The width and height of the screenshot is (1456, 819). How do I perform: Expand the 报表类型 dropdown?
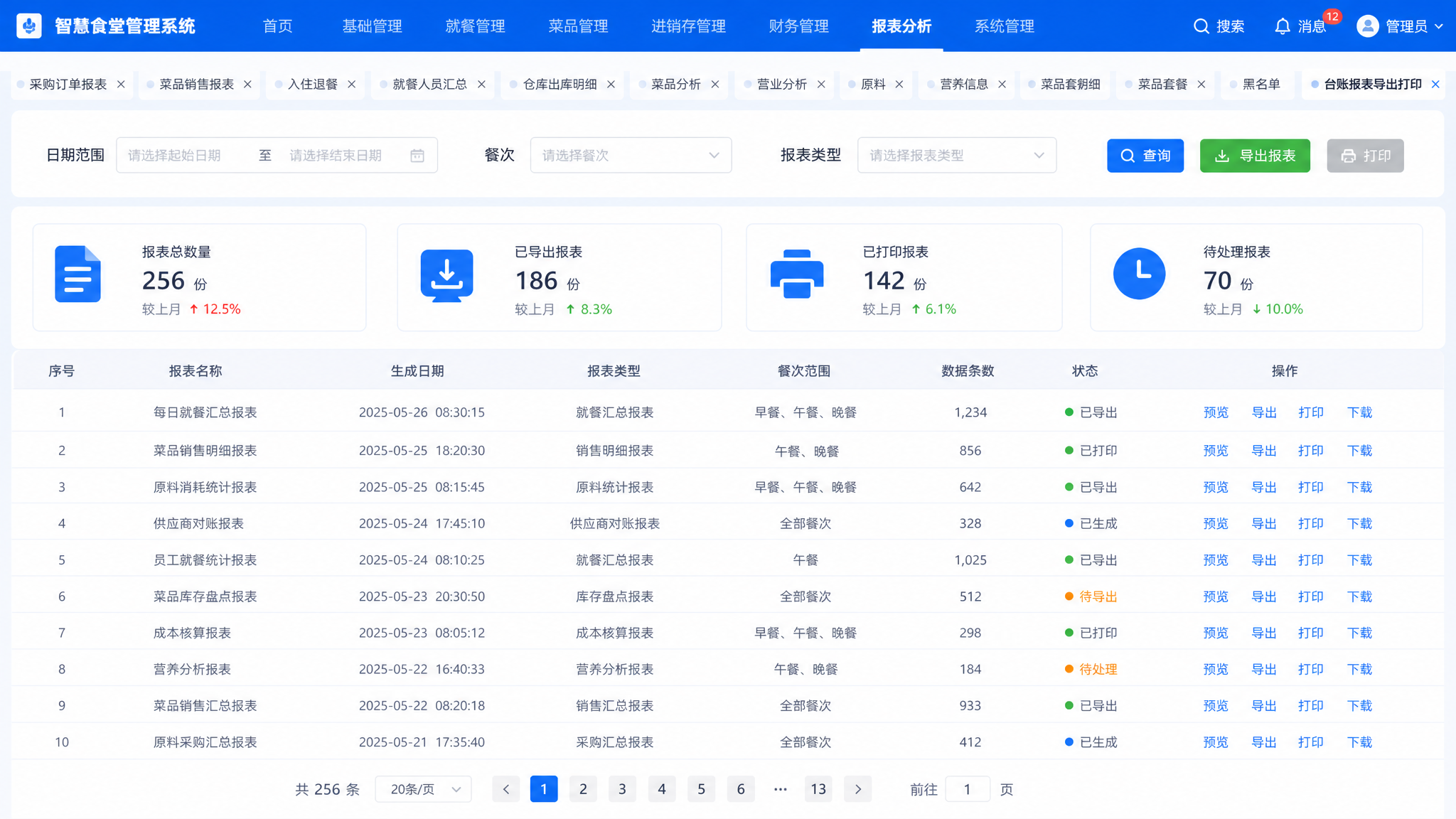click(x=957, y=155)
